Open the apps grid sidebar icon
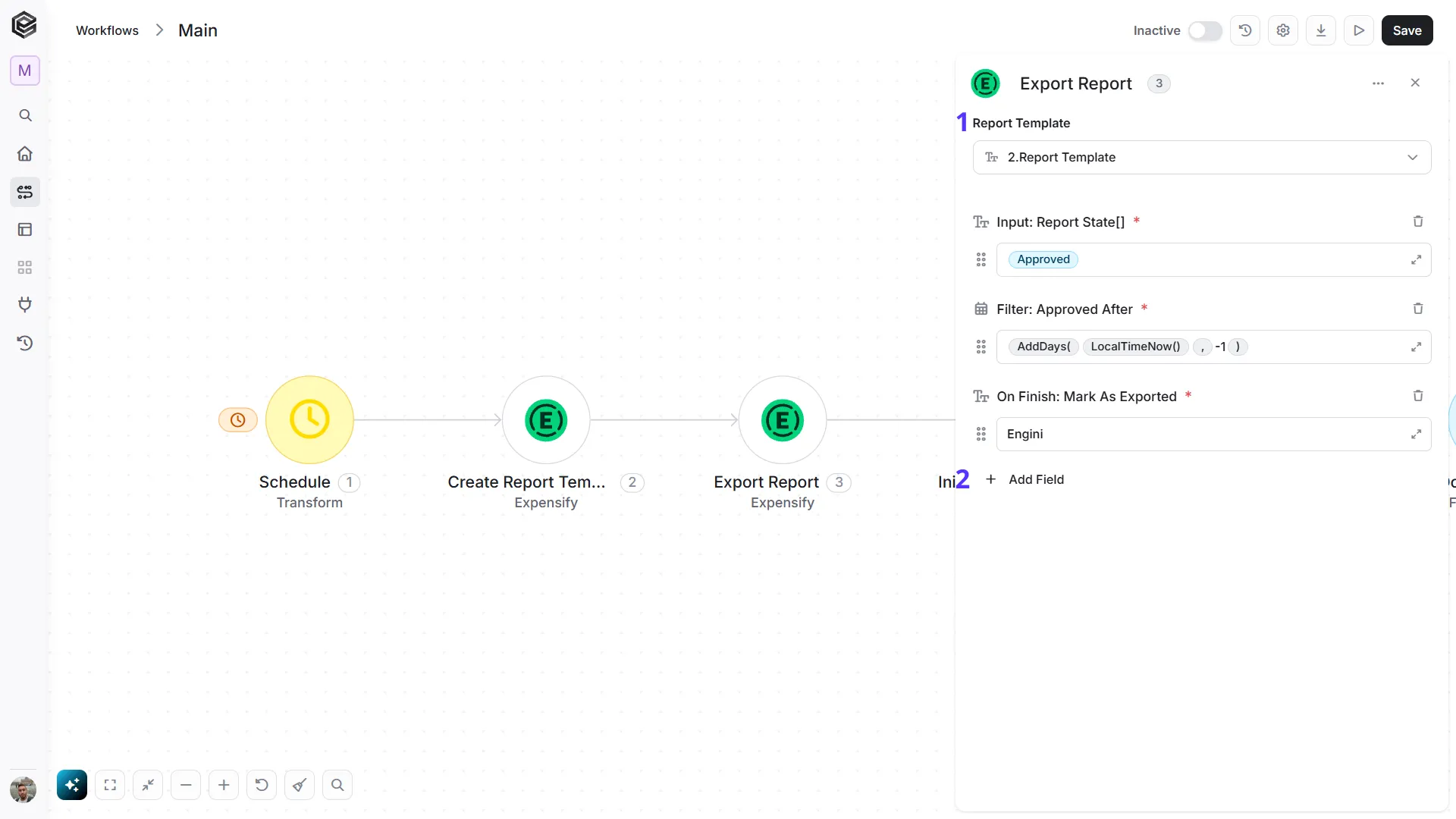Screen dimensions: 1456x819 25,267
